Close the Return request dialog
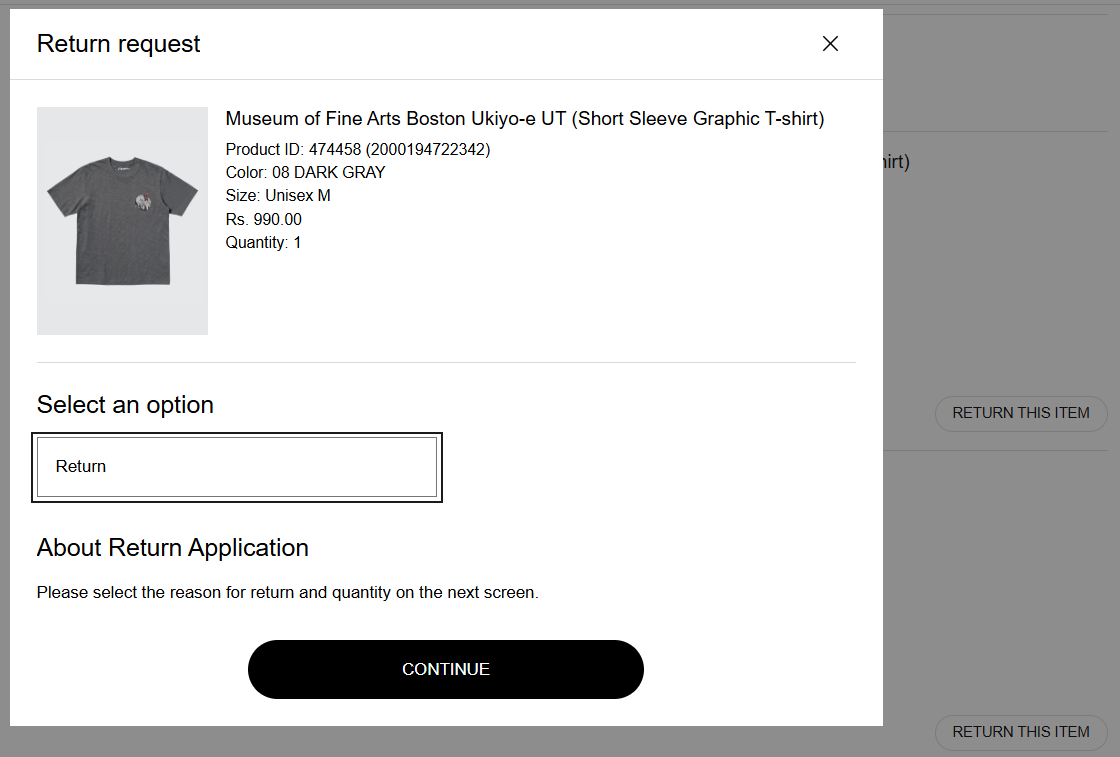The image size is (1120, 757). tap(830, 44)
